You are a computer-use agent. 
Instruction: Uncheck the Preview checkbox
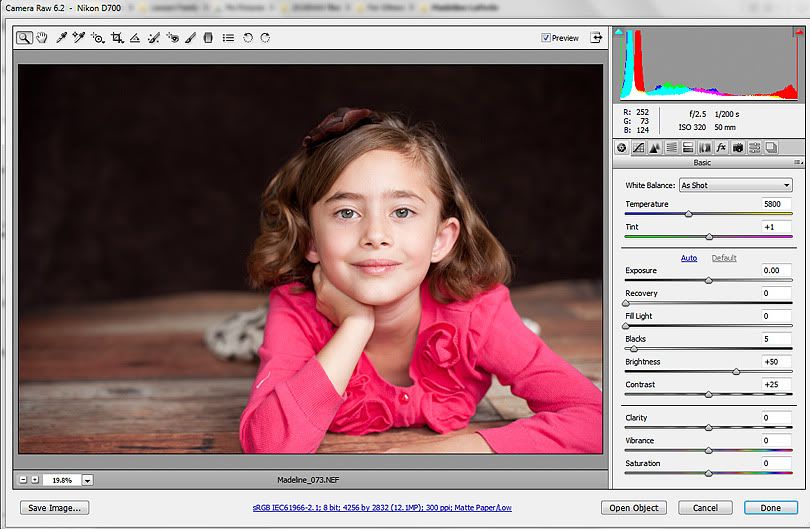click(546, 38)
